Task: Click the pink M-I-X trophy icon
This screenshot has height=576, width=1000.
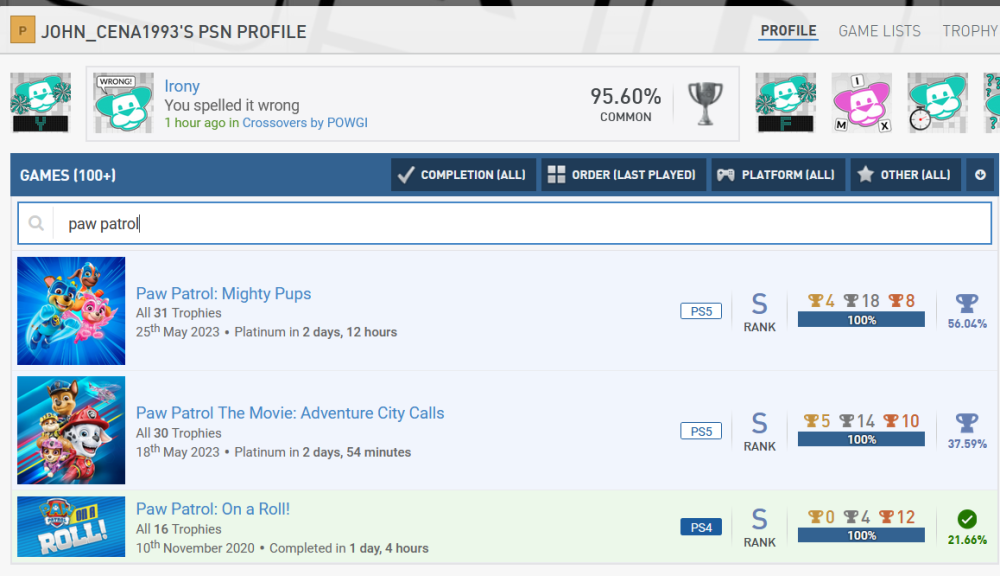Action: click(862, 103)
